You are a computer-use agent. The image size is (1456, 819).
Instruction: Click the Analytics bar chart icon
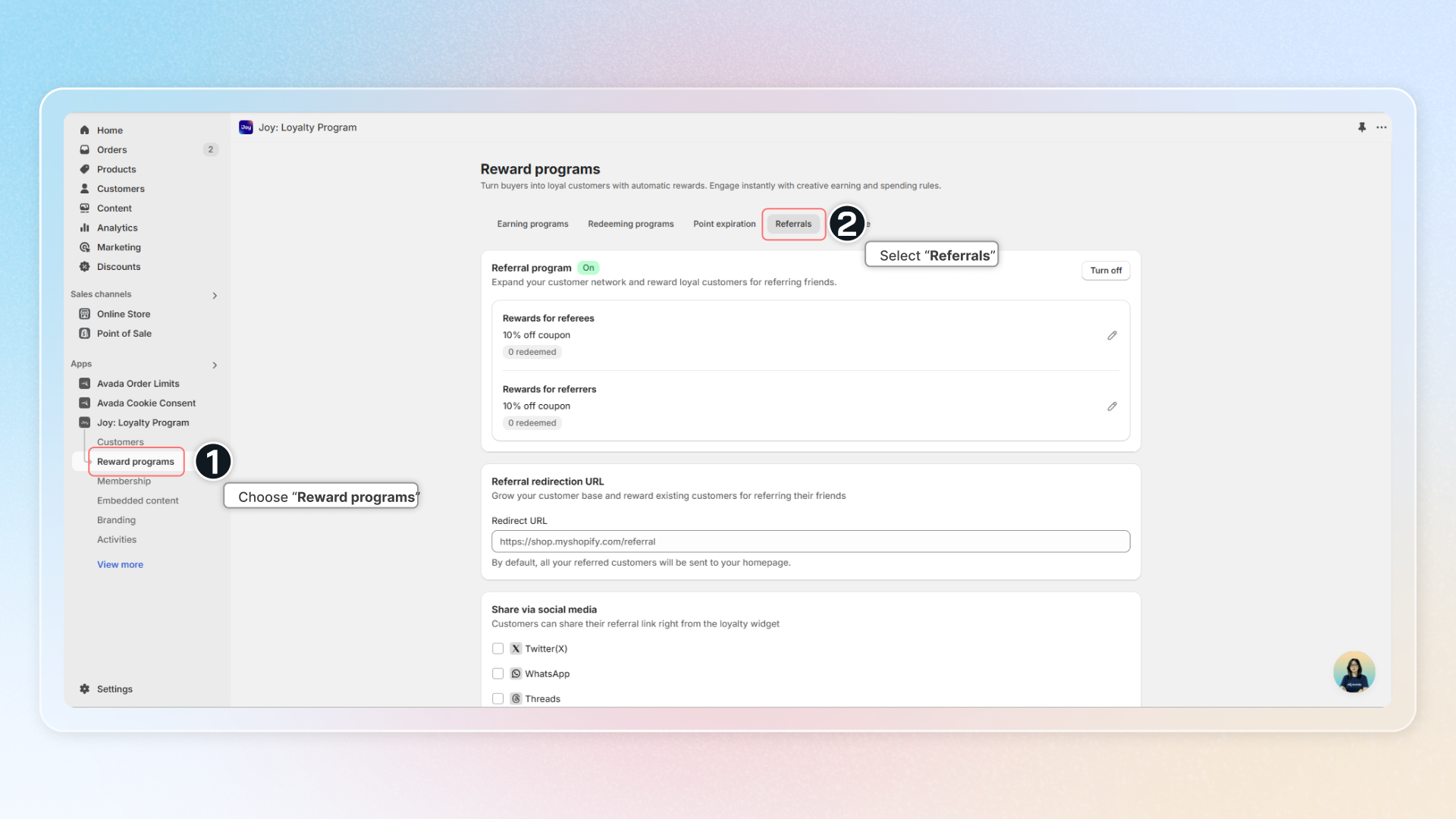coord(85,227)
